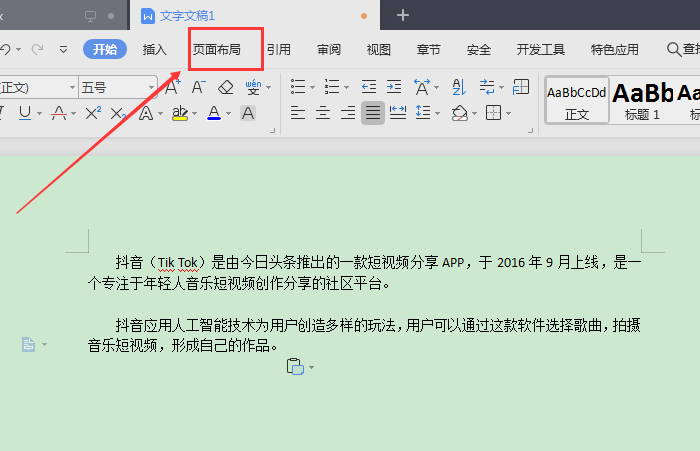Click the decrease indent icon
The width and height of the screenshot is (700, 451).
(369, 87)
